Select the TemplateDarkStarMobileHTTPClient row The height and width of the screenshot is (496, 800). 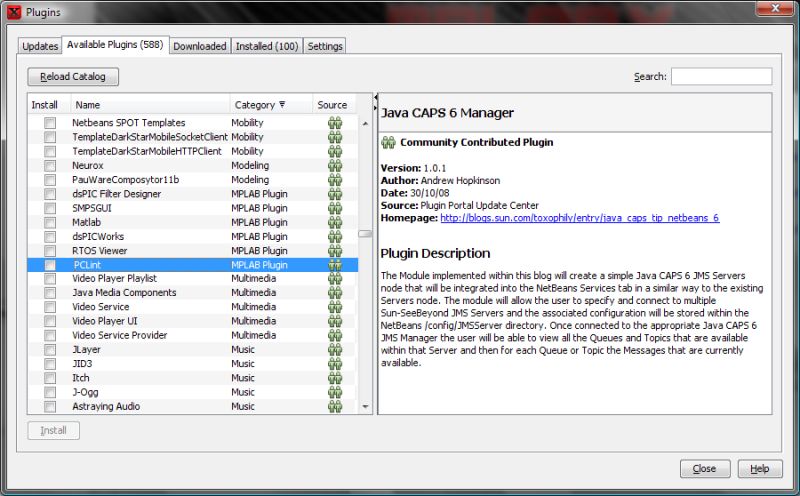(193, 151)
